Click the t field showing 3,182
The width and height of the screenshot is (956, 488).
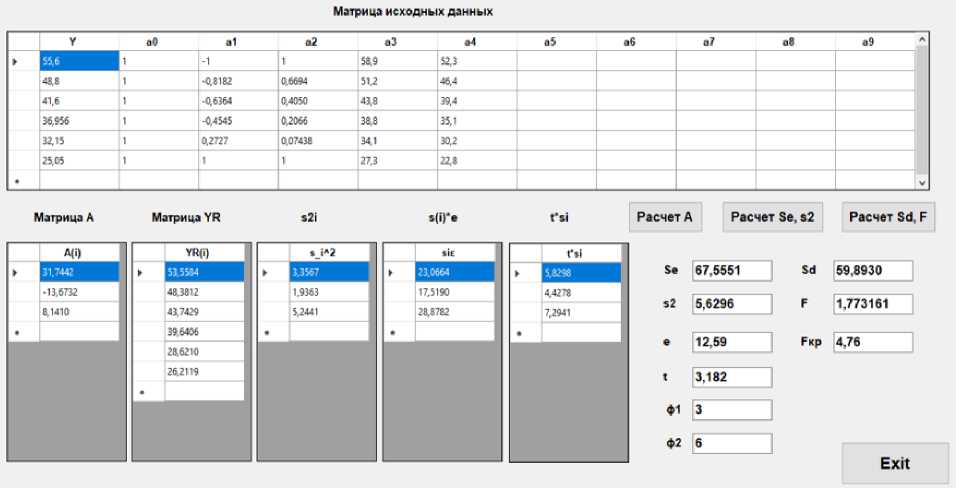(x=732, y=377)
